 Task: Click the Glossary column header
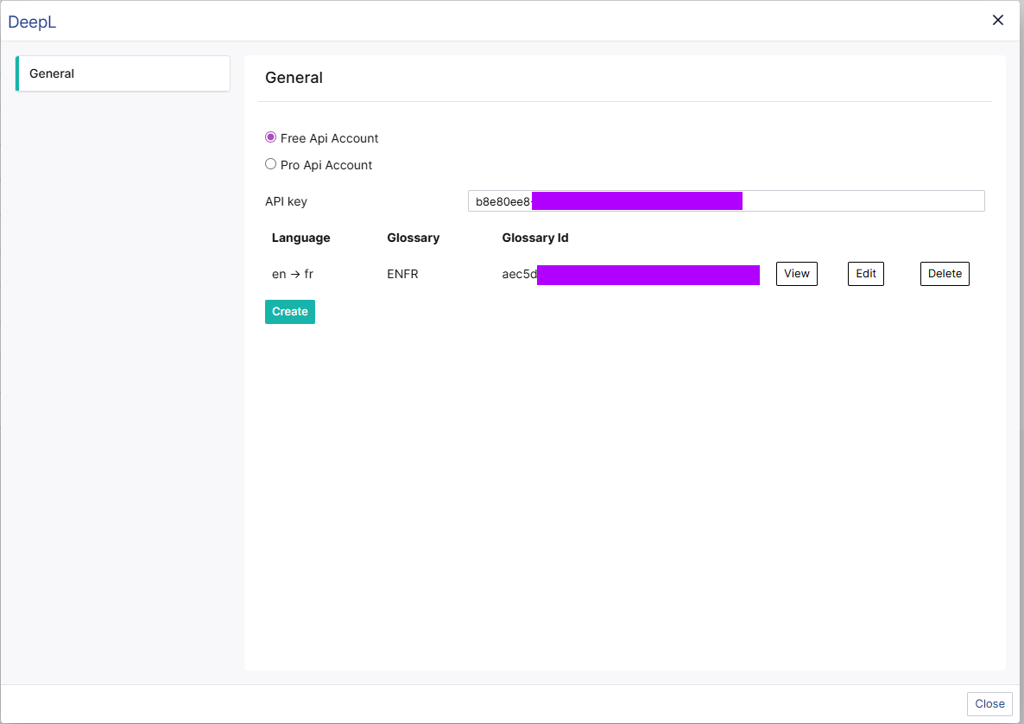coord(413,238)
